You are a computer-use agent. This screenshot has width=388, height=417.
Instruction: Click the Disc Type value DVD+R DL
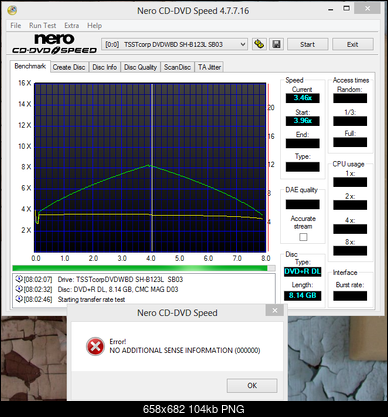[x=303, y=272]
